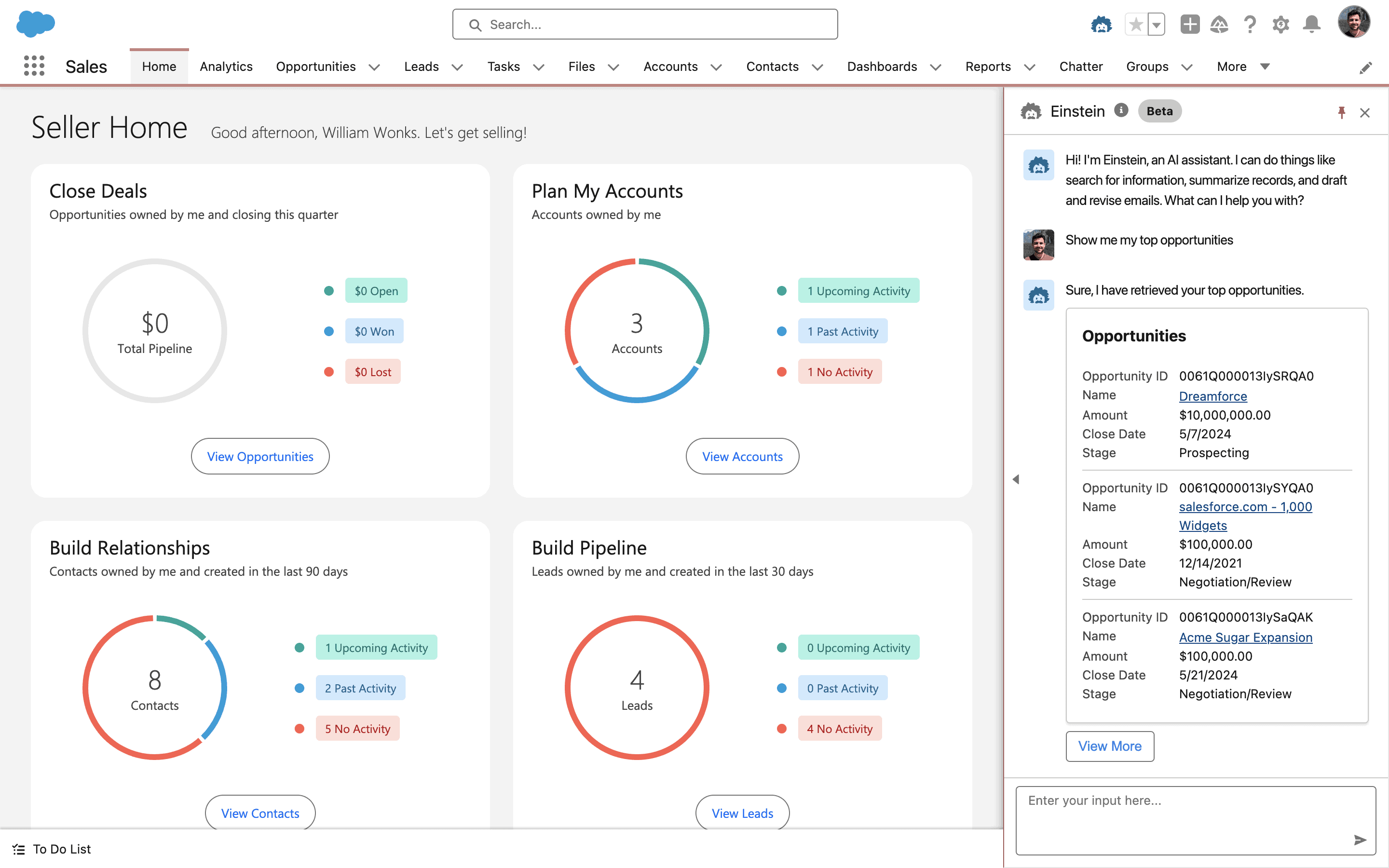Expand the Reports tab dropdown chevron
Viewport: 1389px width, 868px height.
coord(1030,67)
